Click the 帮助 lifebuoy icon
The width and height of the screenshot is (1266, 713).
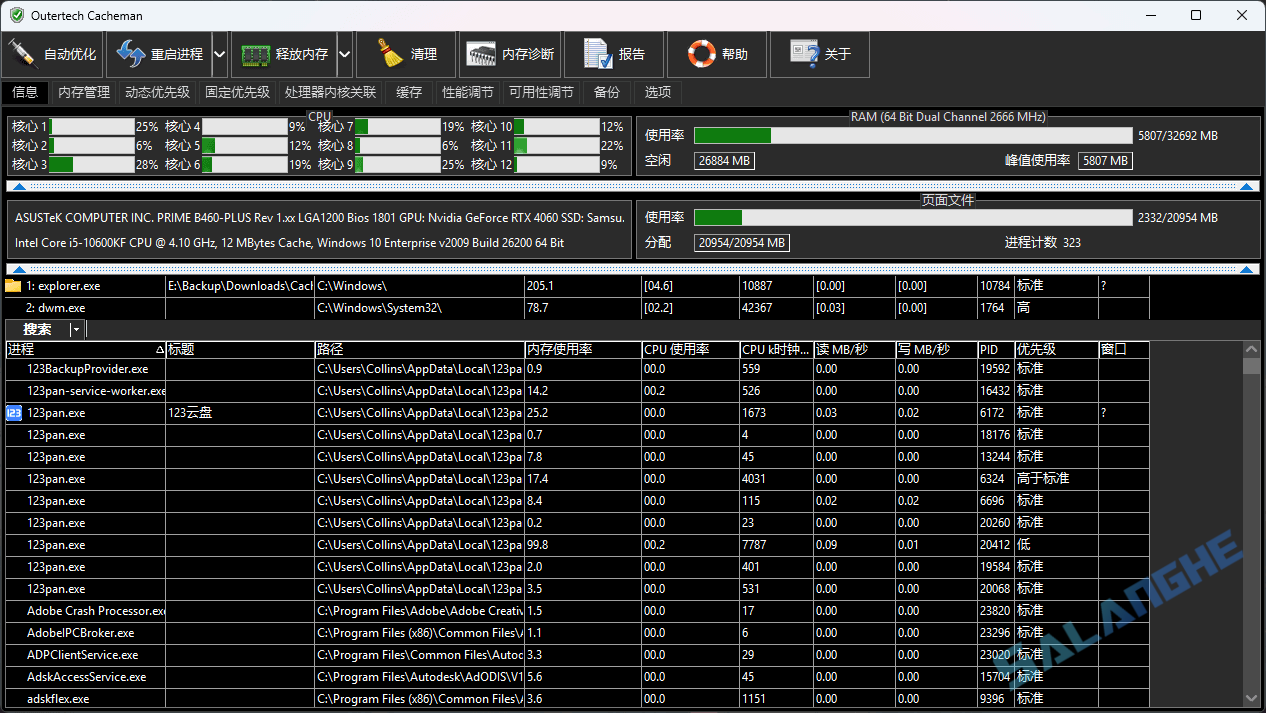[x=701, y=54]
